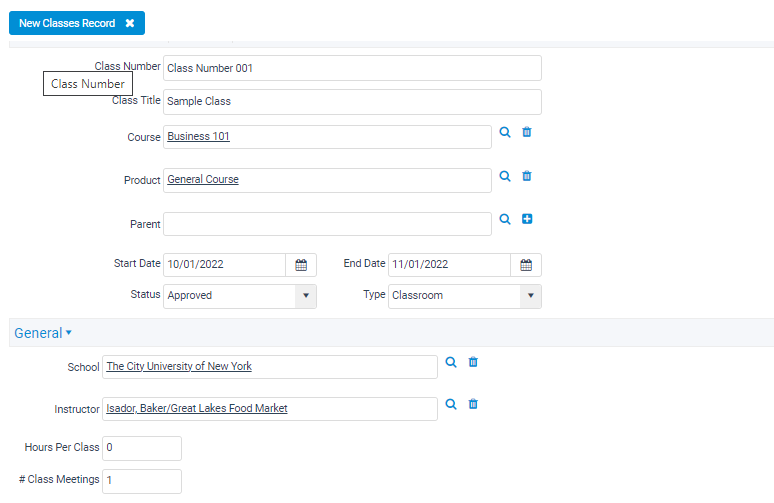774x503 pixels.
Task: Add new Parent record with plus icon
Action: [x=527, y=219]
